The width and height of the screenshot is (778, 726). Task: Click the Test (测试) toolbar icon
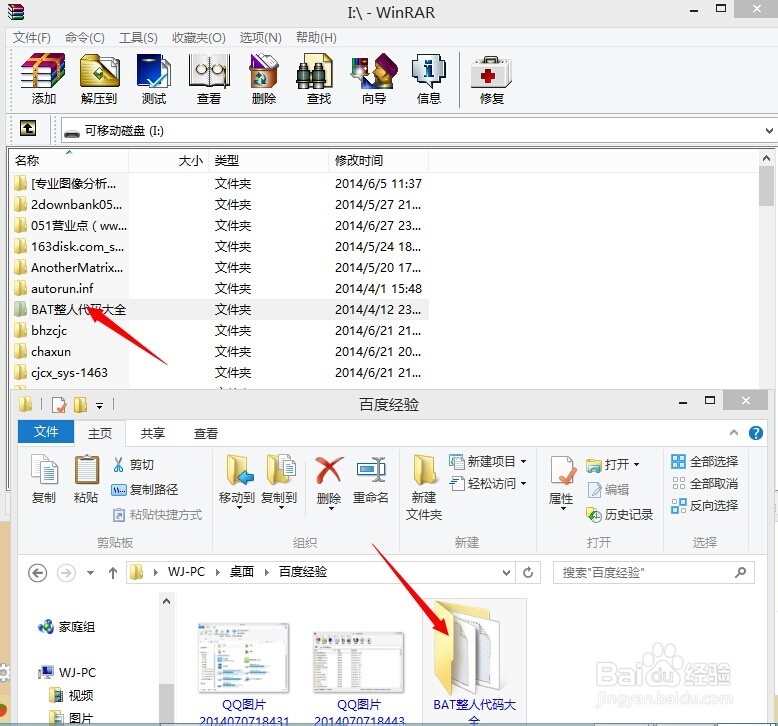(x=154, y=78)
